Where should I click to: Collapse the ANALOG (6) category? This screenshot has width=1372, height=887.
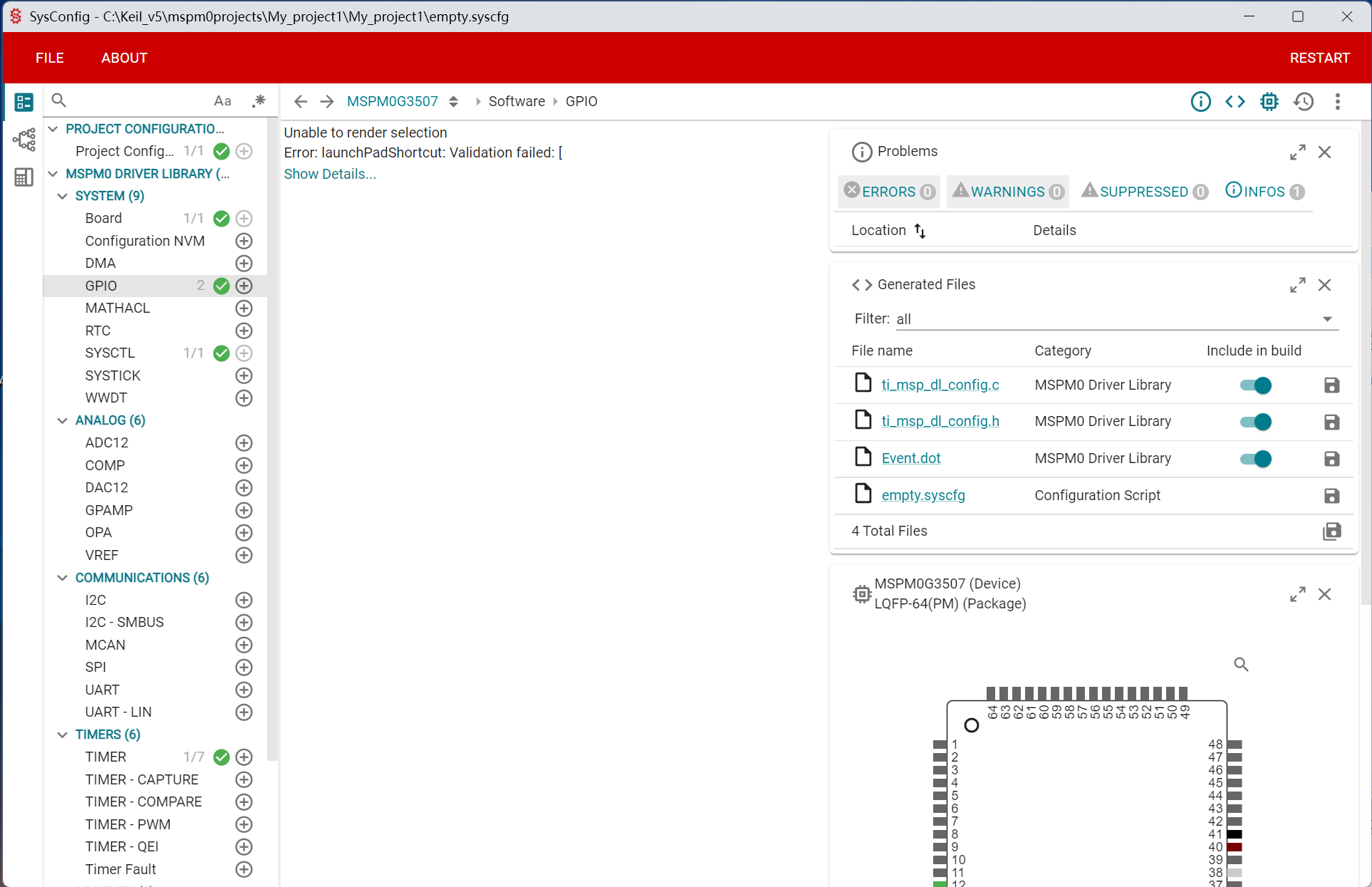click(x=63, y=420)
